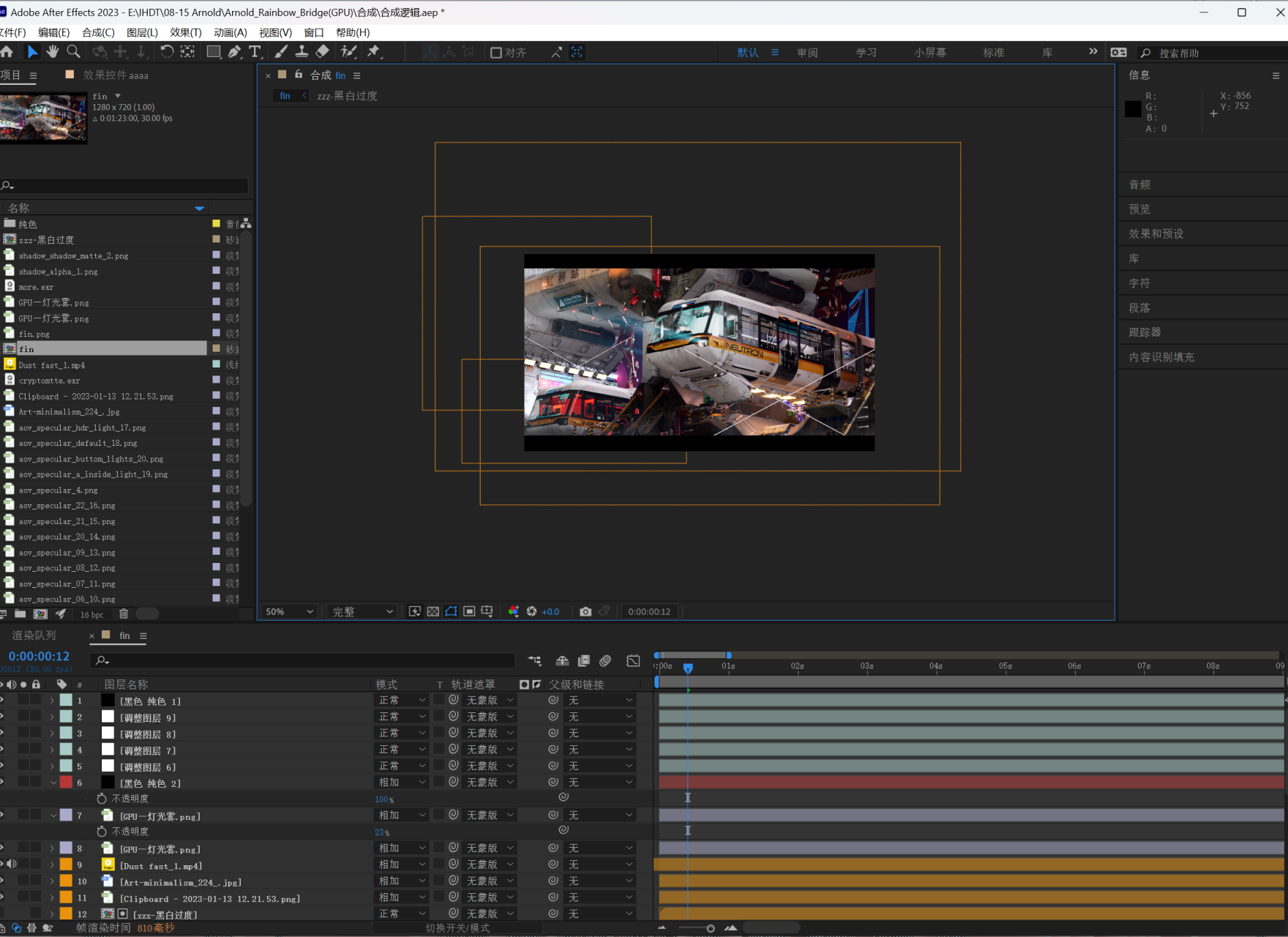Expand the workspace overflow chevron

[1093, 51]
